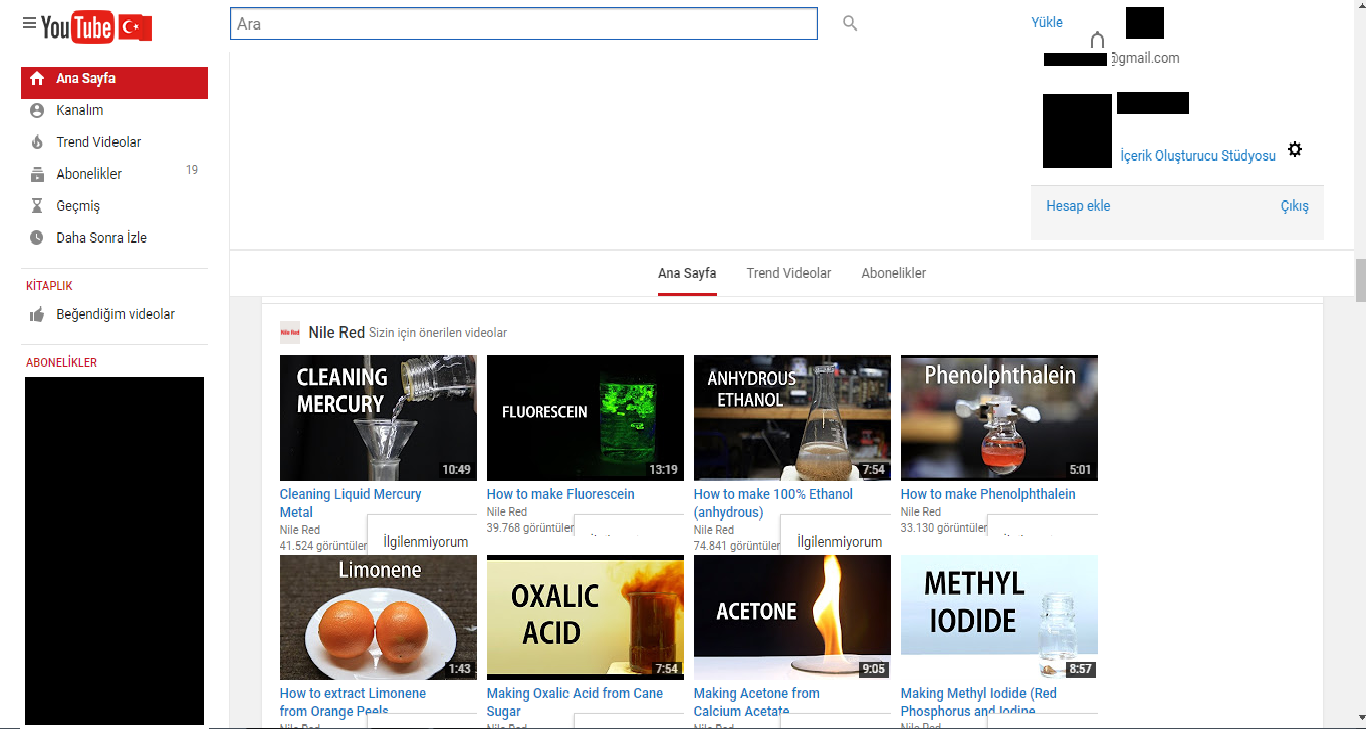This screenshot has width=1366, height=729.
Task: Switch to the Trend Videolar tab above the feed
Action: tap(789, 273)
